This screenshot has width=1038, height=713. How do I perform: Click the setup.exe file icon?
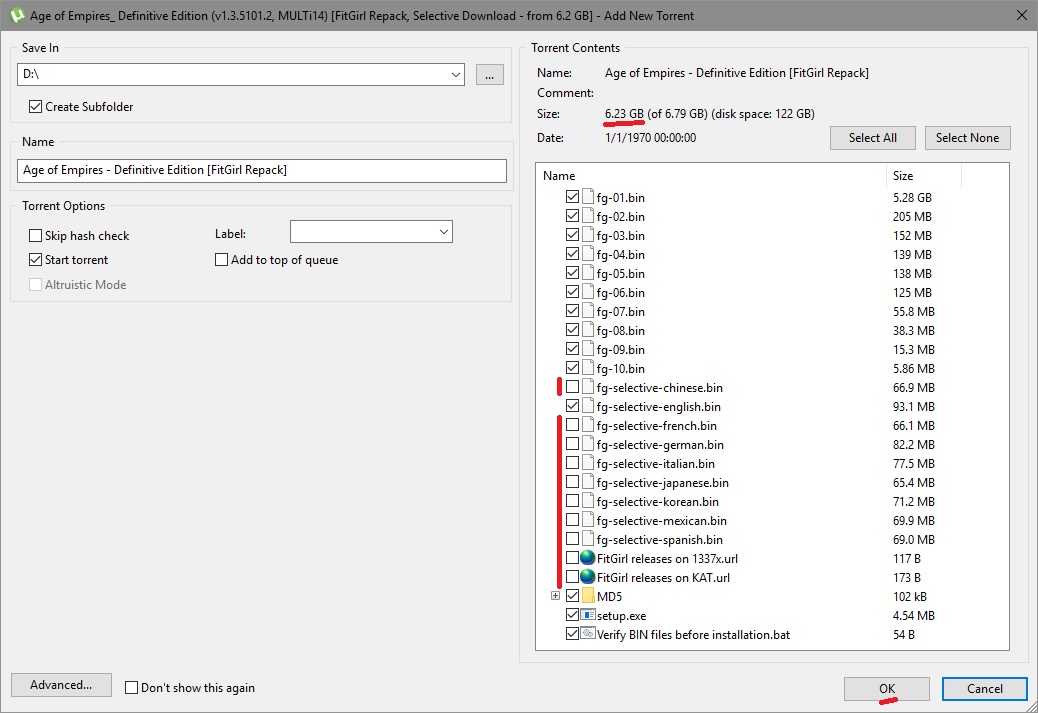point(588,615)
